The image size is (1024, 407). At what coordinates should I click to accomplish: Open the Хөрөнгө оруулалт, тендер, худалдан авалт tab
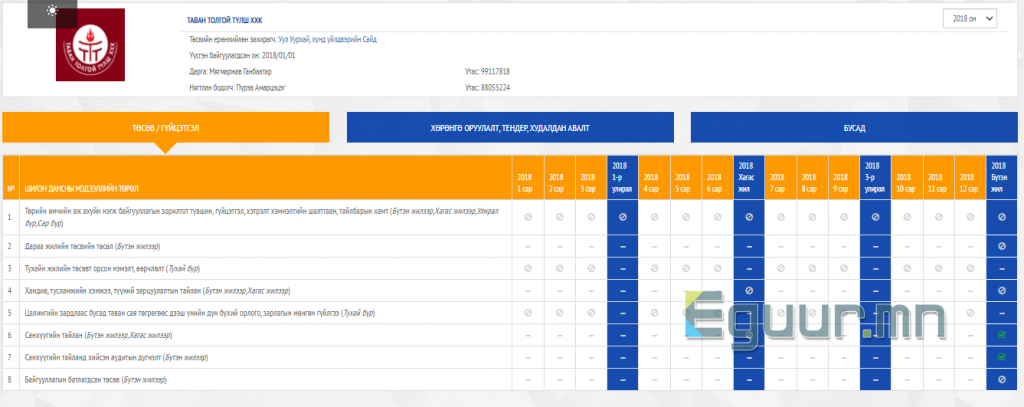pos(509,128)
